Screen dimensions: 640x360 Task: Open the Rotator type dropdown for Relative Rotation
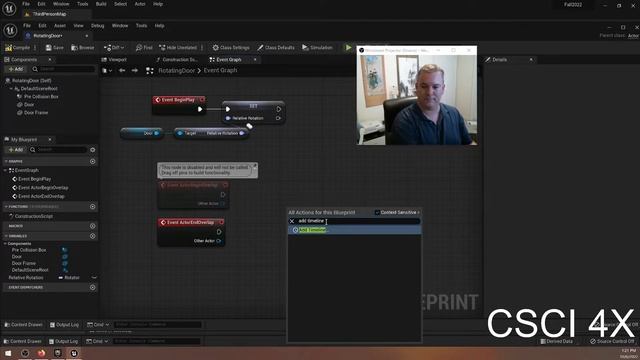(x=69, y=278)
